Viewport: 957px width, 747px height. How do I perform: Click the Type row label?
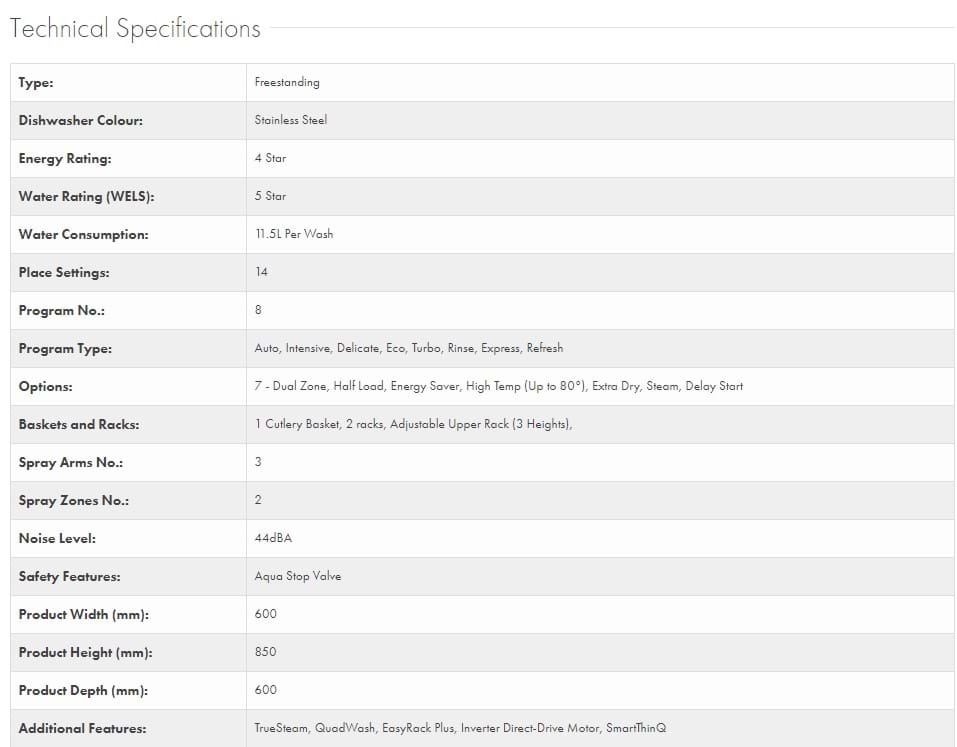pyautogui.click(x=36, y=83)
